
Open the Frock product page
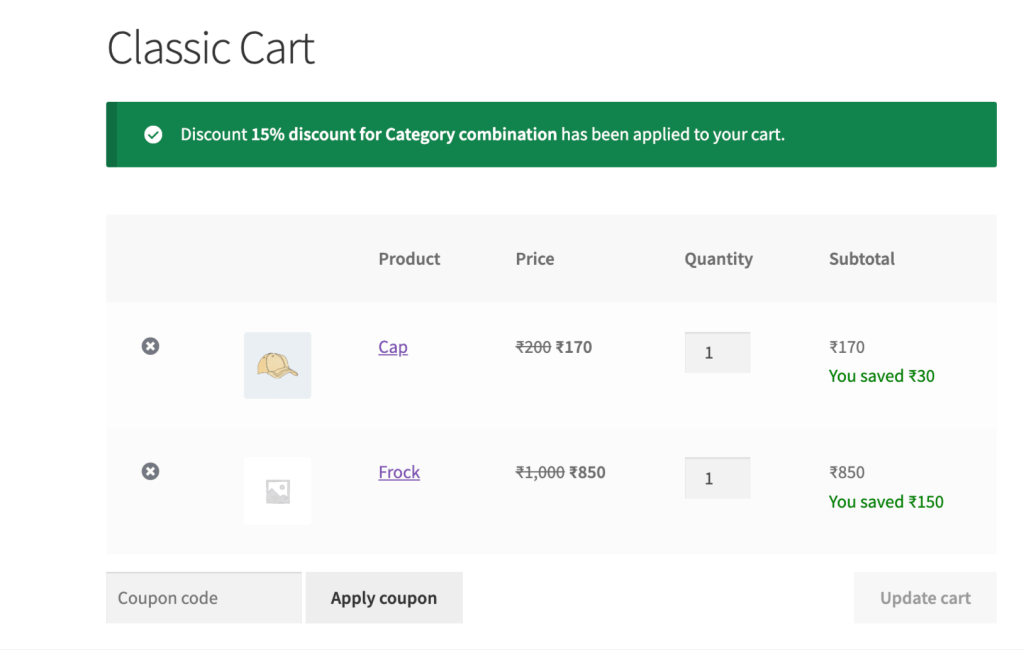pyautogui.click(x=399, y=472)
